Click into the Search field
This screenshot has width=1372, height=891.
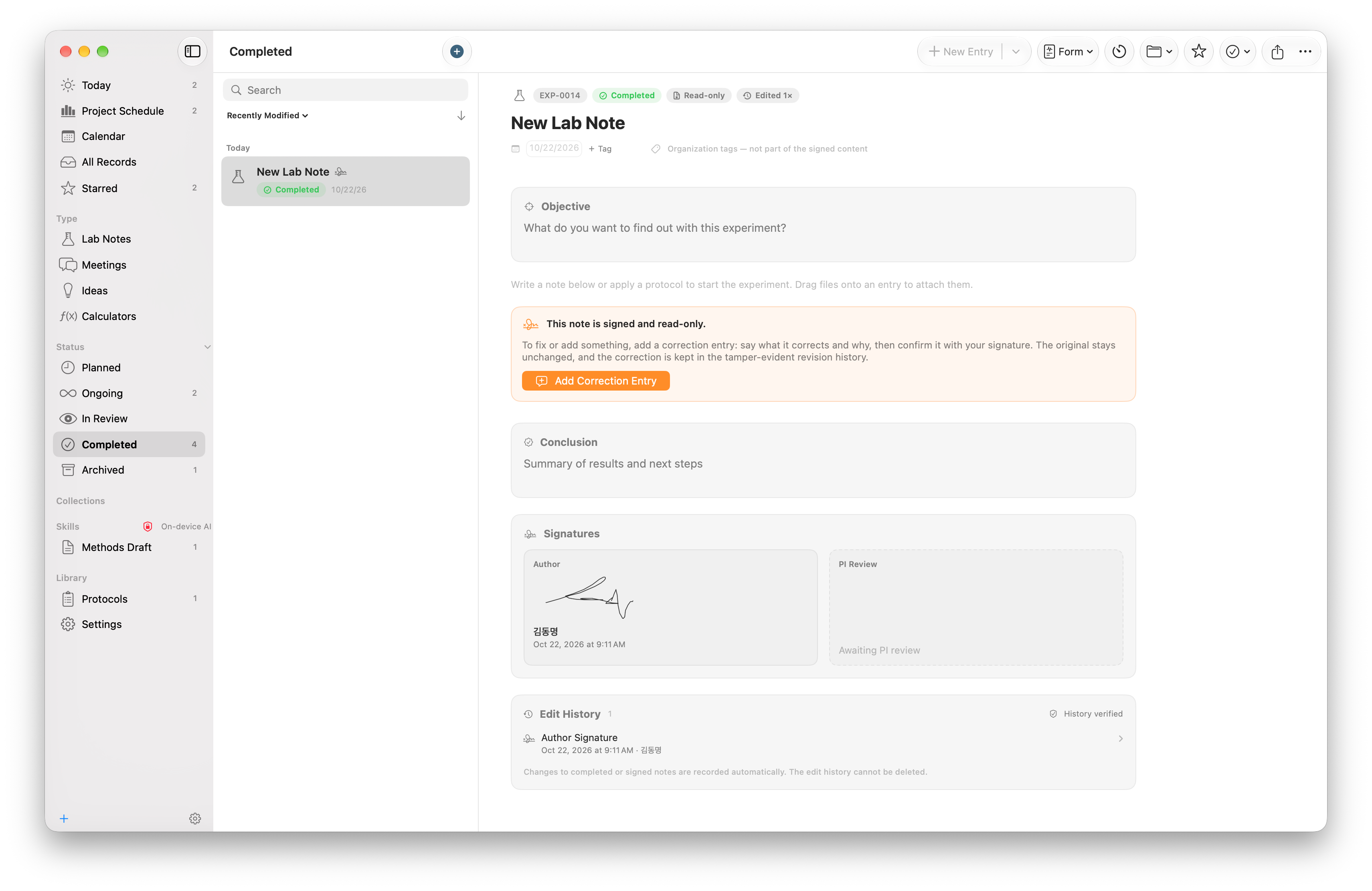[x=345, y=90]
